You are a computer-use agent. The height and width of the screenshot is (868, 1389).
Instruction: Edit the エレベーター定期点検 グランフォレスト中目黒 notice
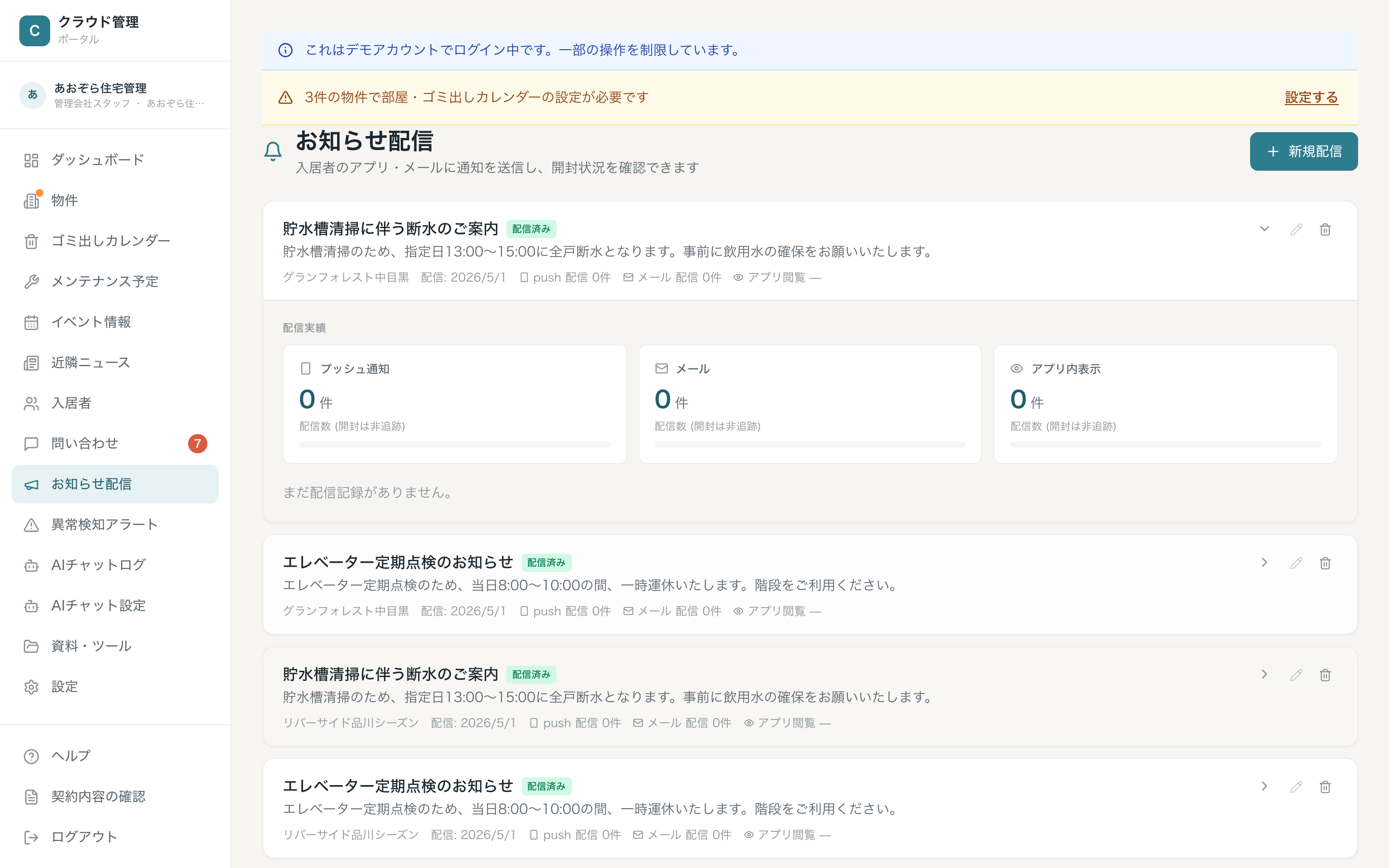(x=1296, y=563)
